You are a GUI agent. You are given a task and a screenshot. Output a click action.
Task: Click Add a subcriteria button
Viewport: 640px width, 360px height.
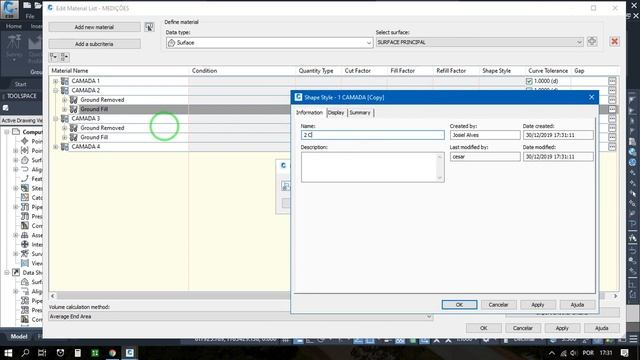[x=94, y=44]
